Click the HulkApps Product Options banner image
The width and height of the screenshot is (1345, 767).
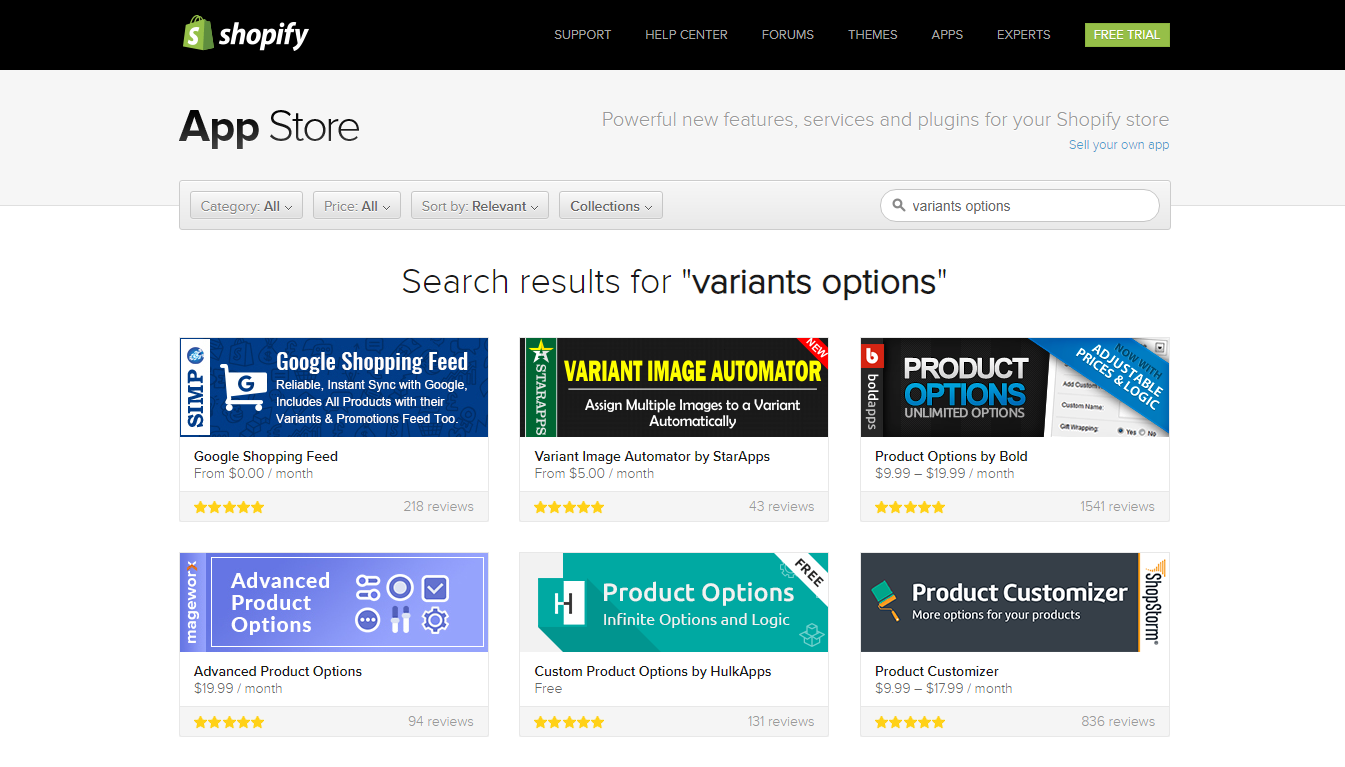pyautogui.click(x=674, y=602)
